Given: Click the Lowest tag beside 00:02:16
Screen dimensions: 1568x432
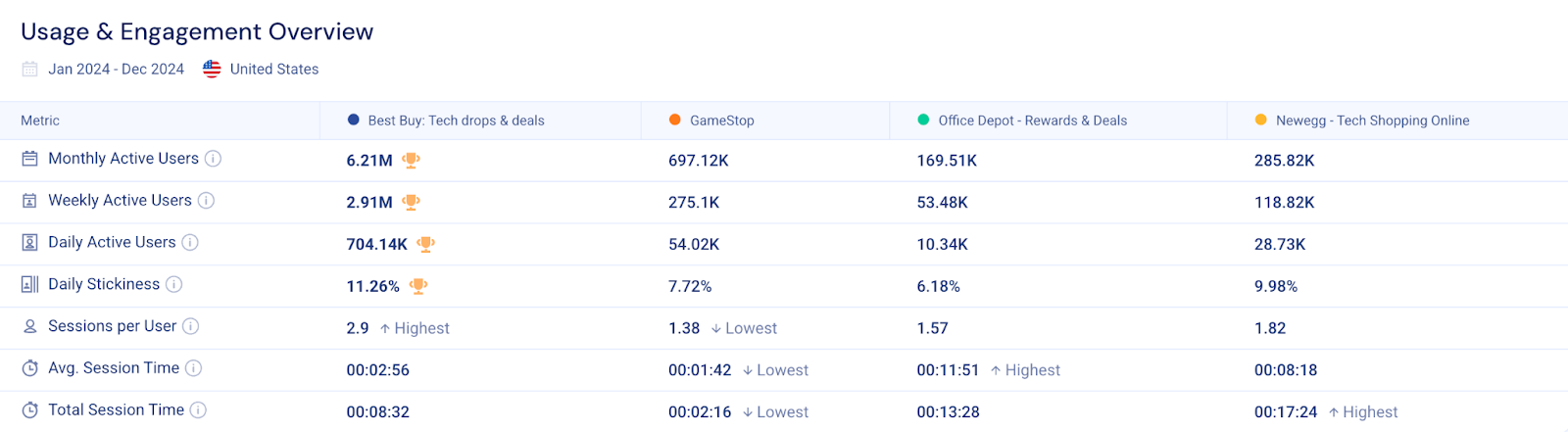Looking at the screenshot, I should click(x=775, y=413).
